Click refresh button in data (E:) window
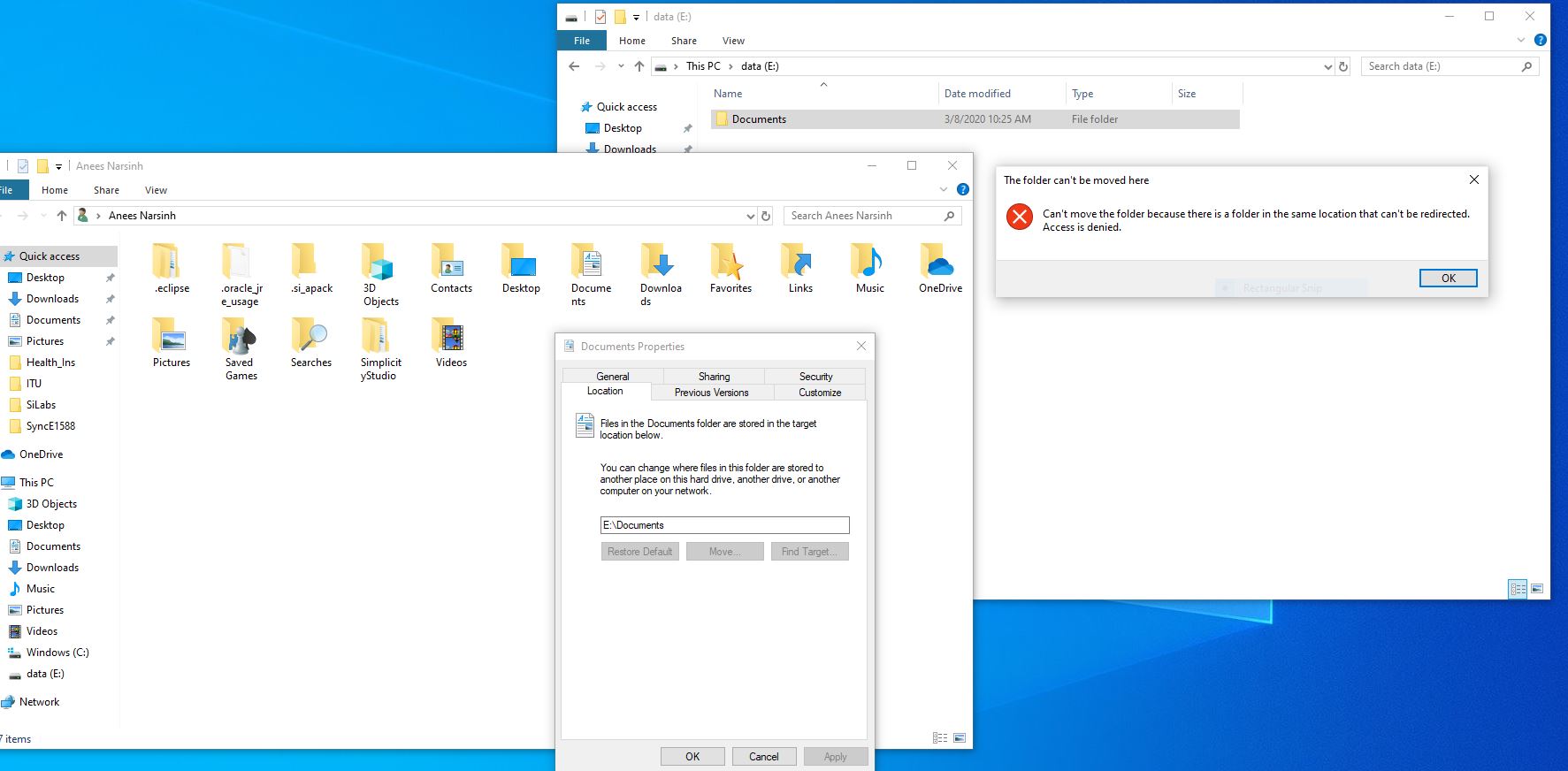Viewport: 1568px width, 771px height. coord(1343,66)
